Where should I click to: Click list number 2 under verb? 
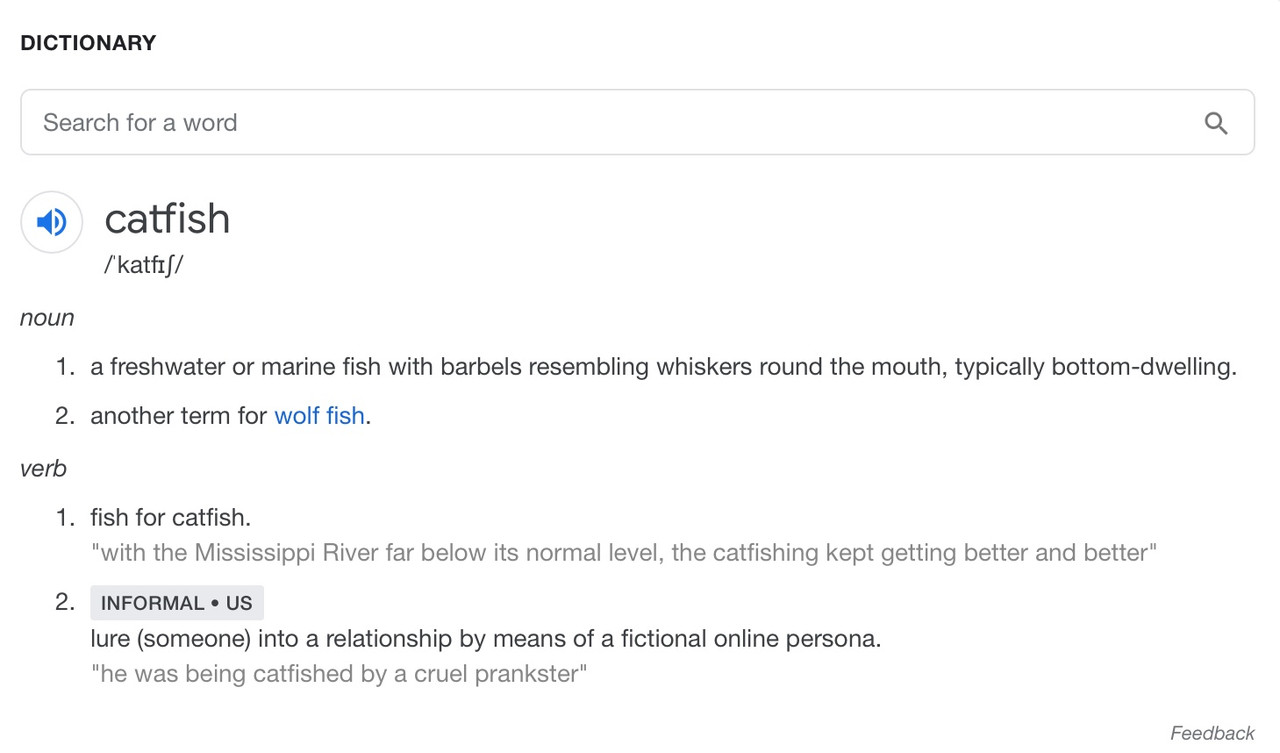pos(65,602)
